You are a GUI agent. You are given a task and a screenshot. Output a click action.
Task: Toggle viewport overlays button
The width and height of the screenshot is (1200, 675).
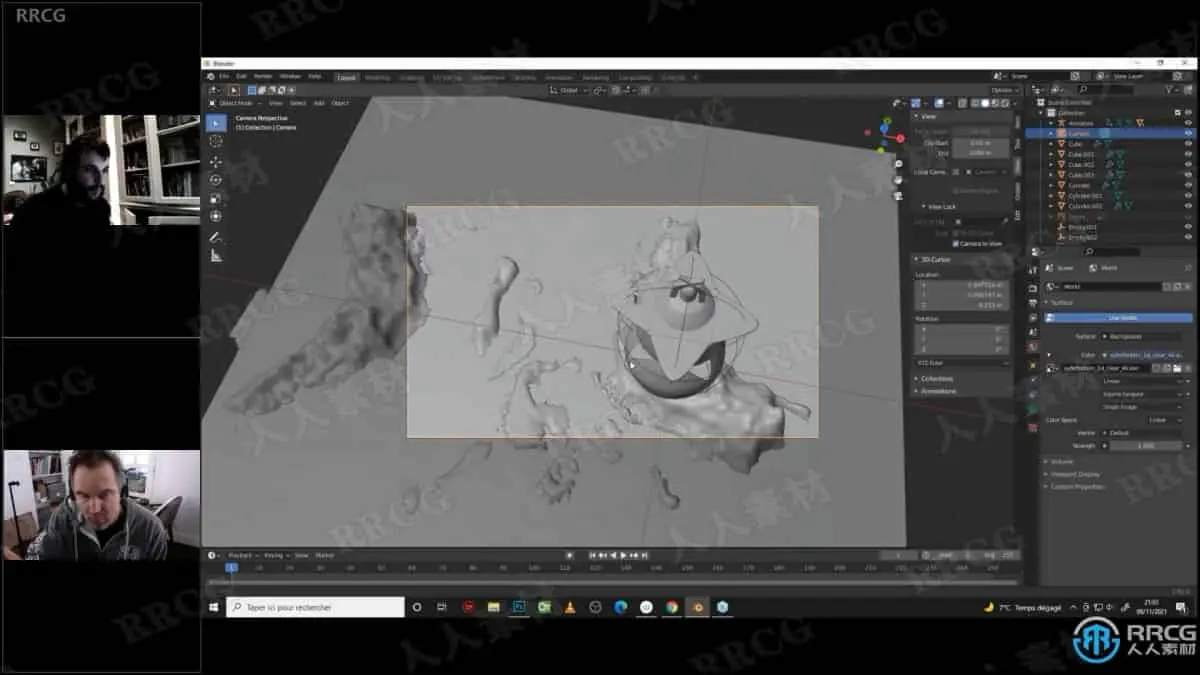[x=941, y=103]
